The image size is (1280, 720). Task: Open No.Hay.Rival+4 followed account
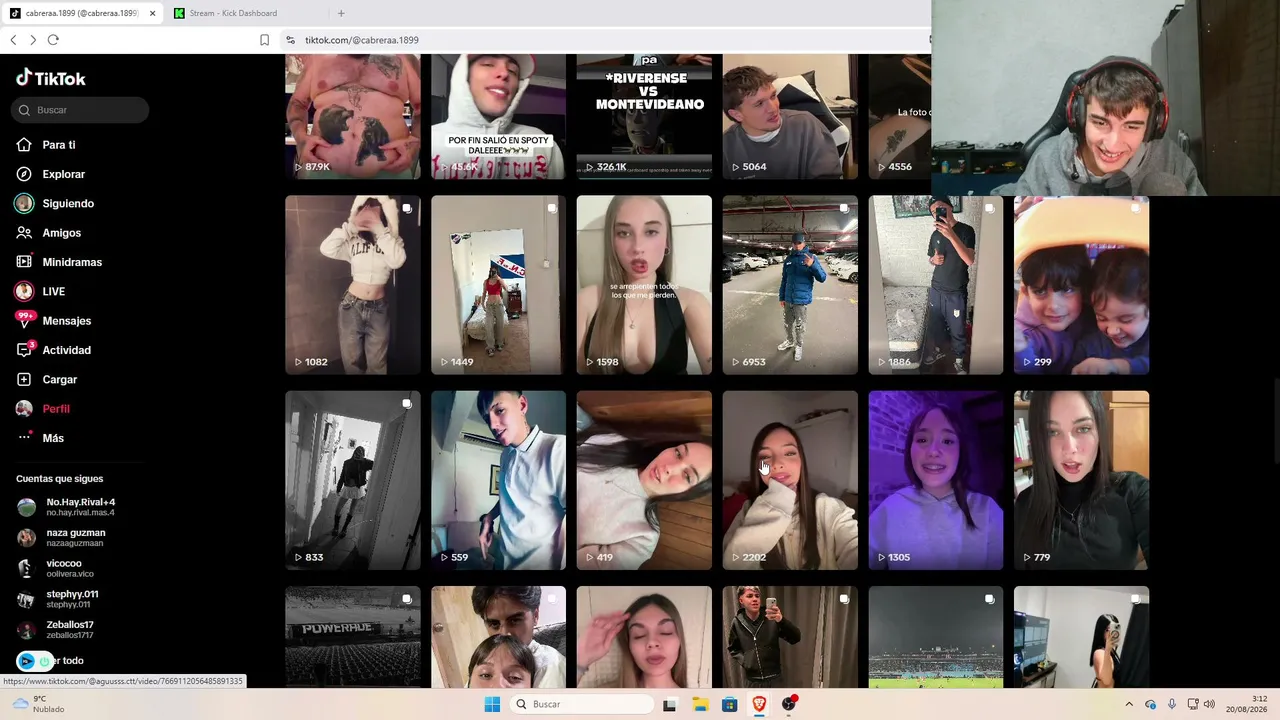(x=66, y=507)
